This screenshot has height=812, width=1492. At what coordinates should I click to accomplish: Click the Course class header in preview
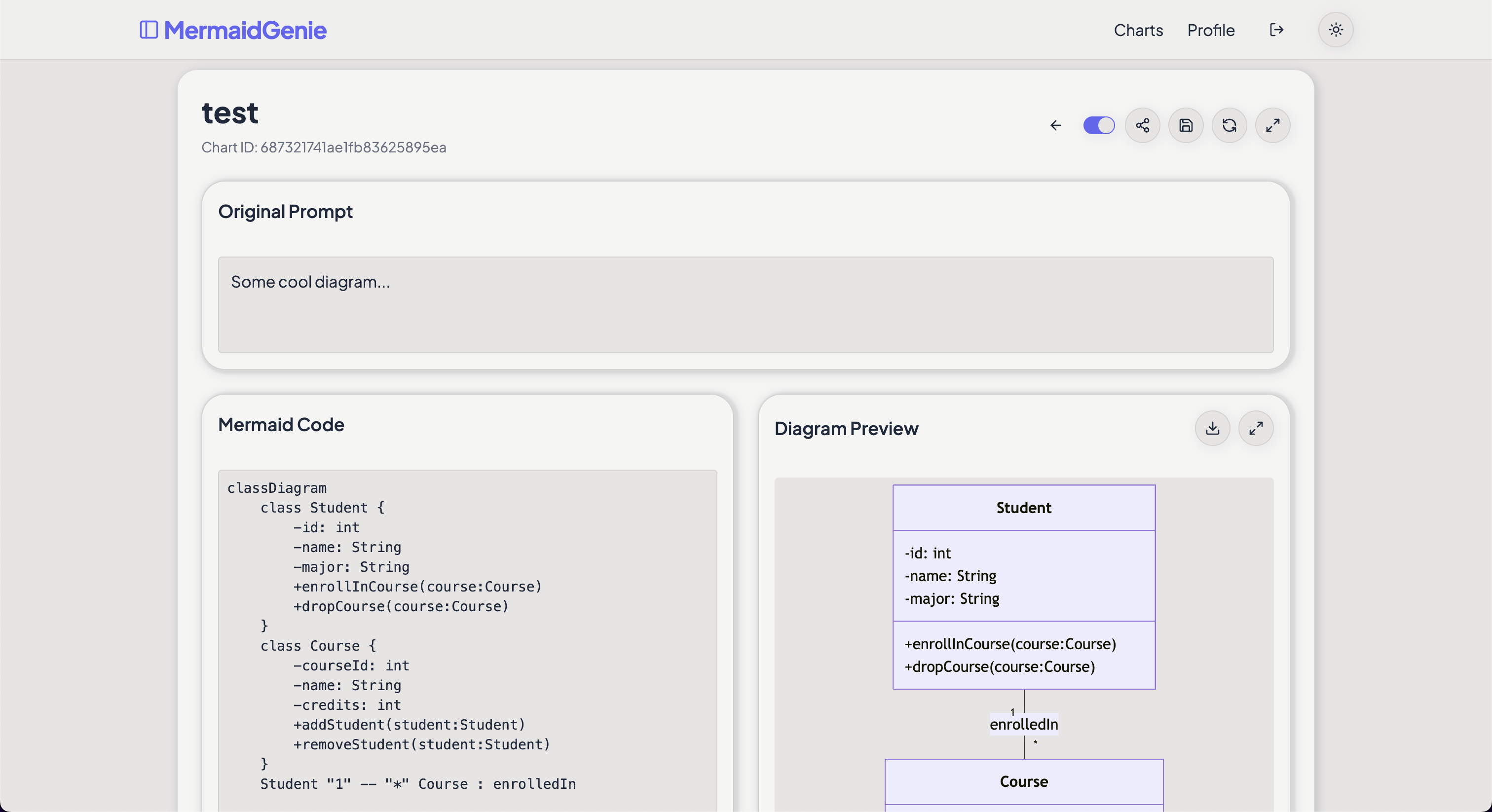tap(1023, 781)
